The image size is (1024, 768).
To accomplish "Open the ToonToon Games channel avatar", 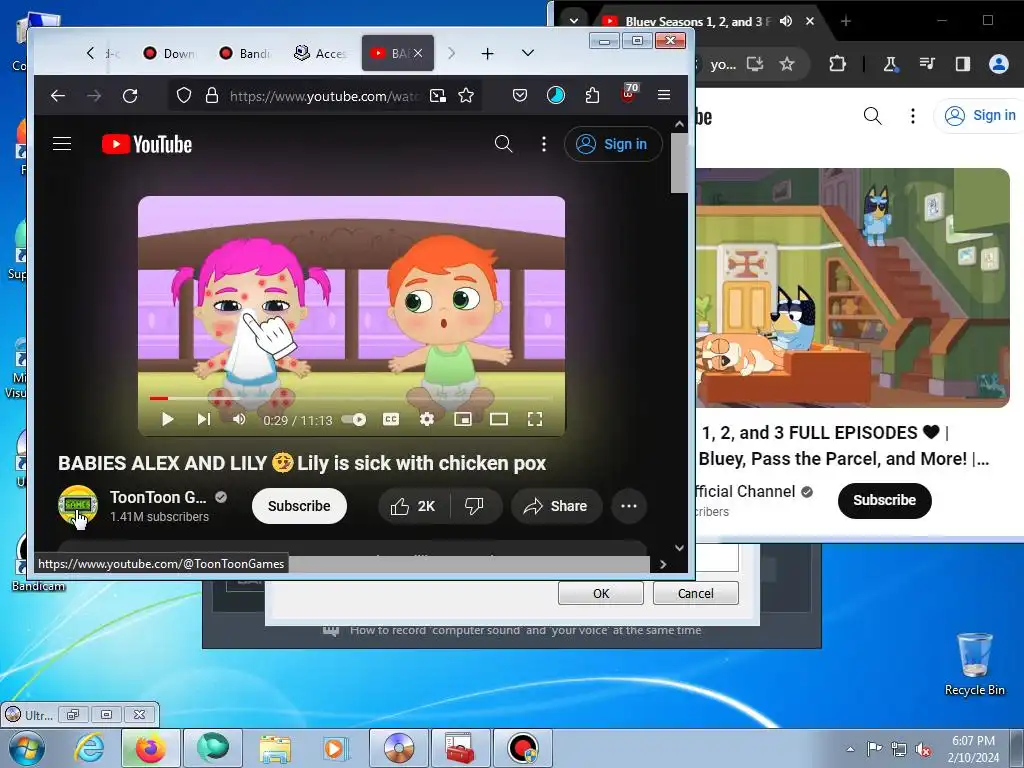I will click(x=78, y=505).
